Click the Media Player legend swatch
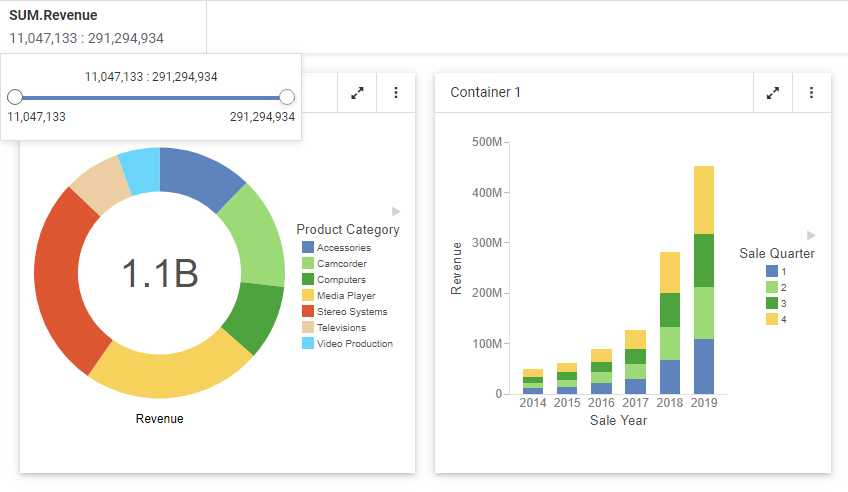 click(x=308, y=296)
